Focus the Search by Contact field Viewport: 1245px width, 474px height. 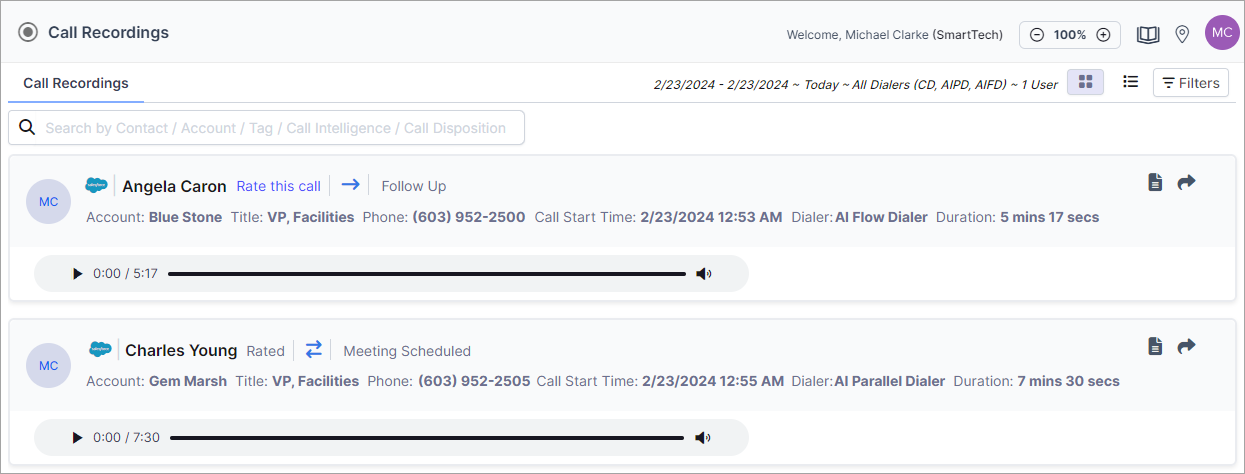tap(266, 128)
